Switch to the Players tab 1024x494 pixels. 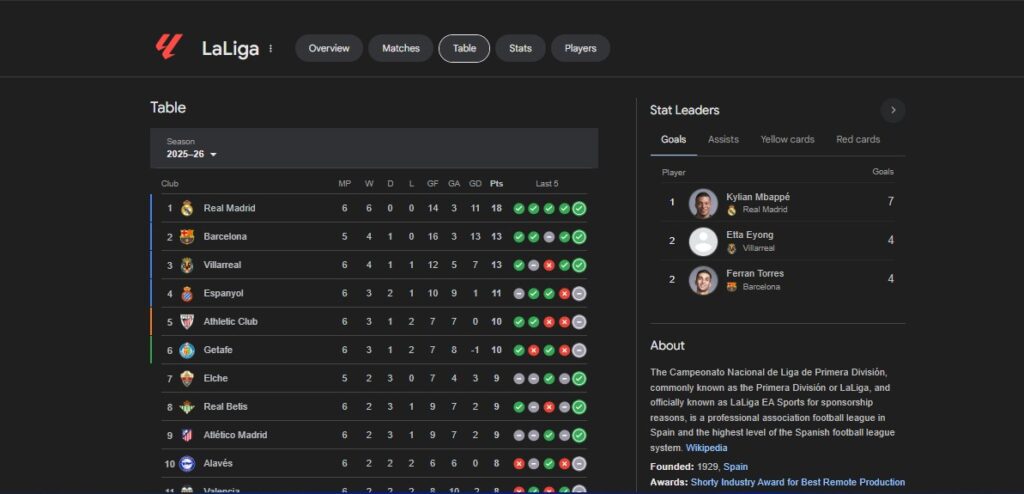click(580, 48)
